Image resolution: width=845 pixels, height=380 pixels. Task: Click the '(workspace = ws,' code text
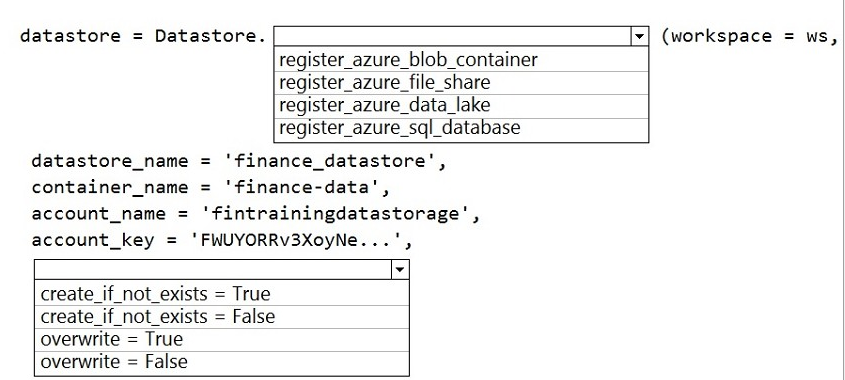pyautogui.click(x=750, y=36)
